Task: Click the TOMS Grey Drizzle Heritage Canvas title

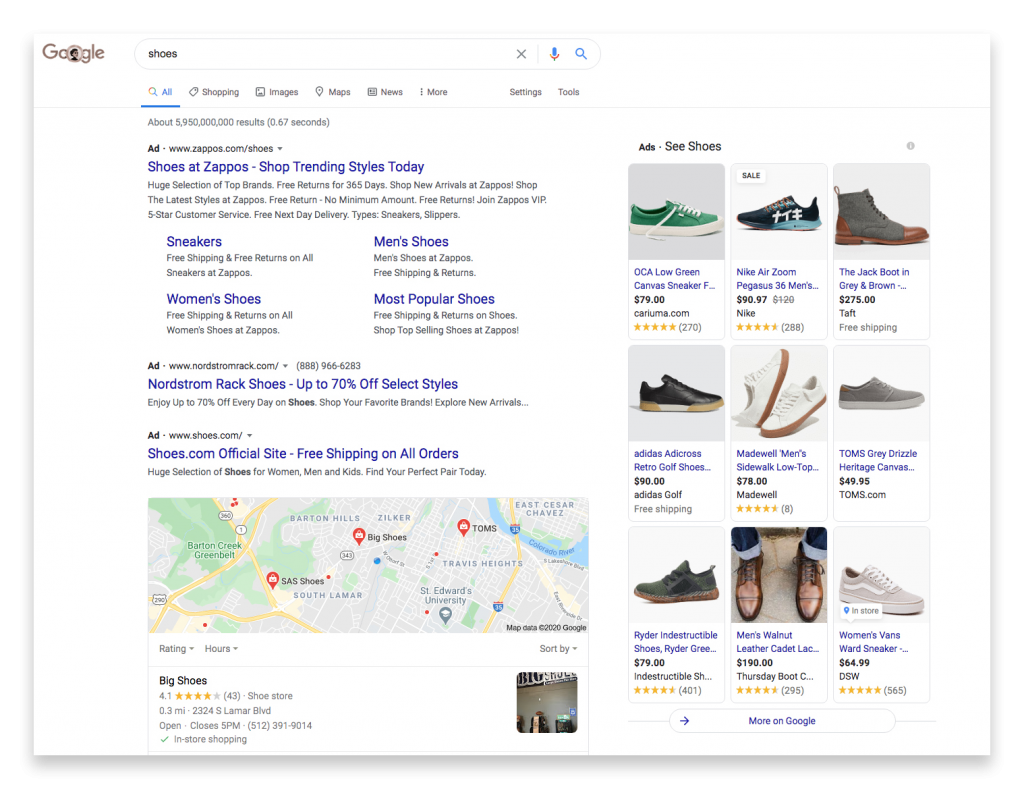Action: [x=878, y=460]
